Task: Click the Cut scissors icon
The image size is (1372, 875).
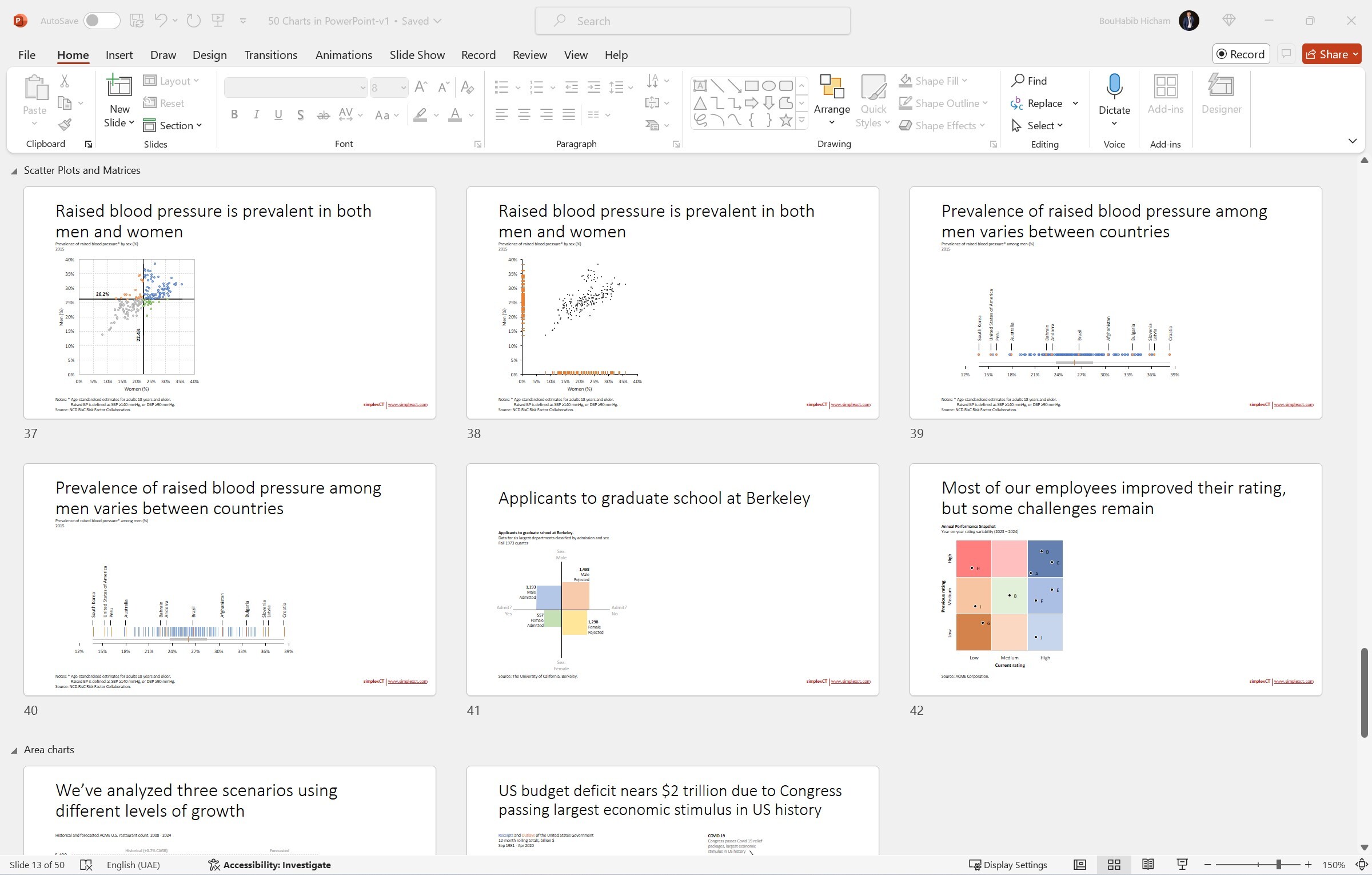Action: [65, 81]
